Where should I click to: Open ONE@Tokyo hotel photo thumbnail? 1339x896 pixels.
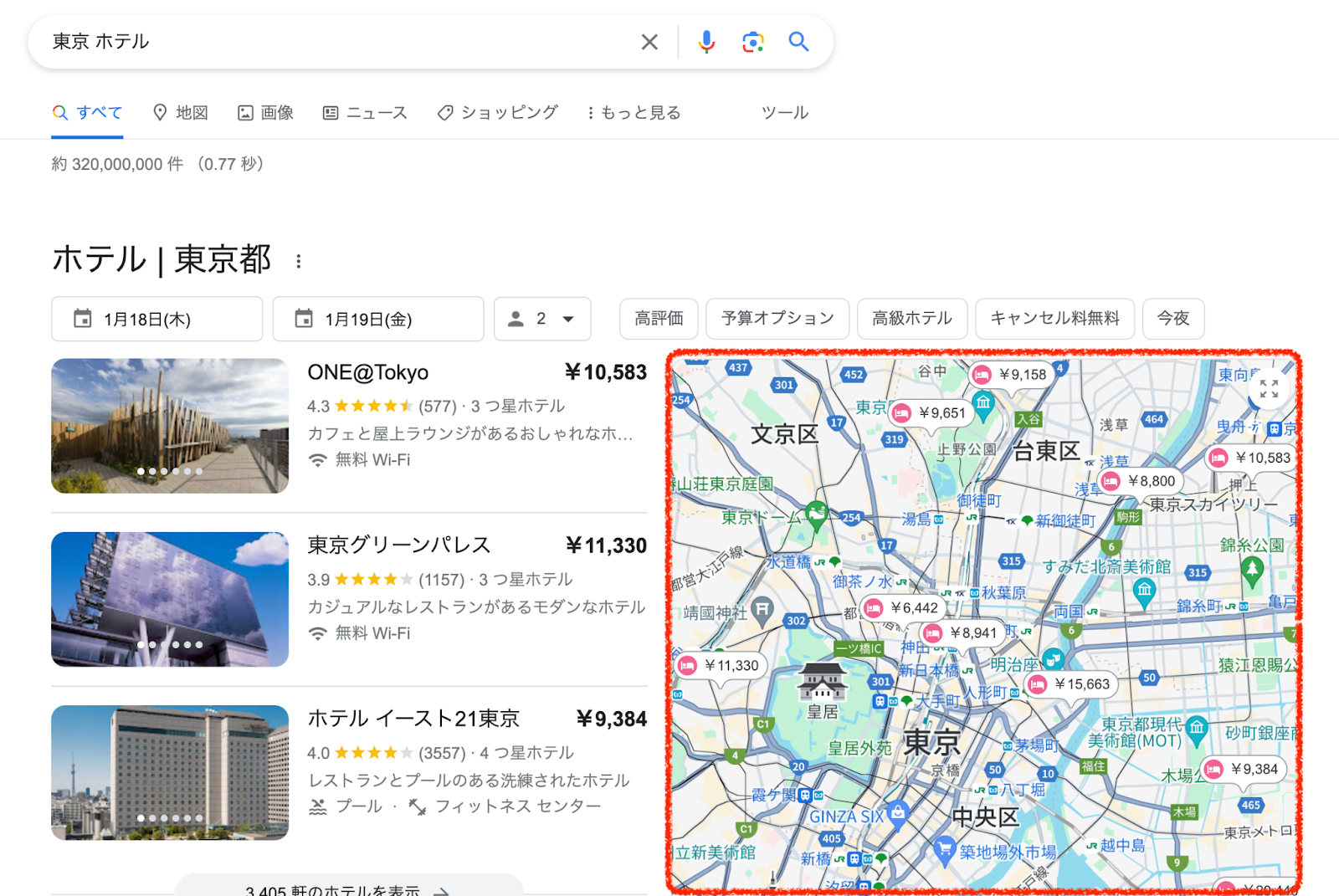[170, 426]
